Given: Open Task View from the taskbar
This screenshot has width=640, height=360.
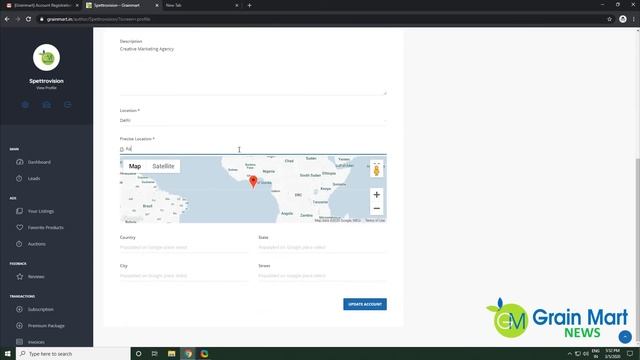Looking at the screenshot, I should coord(155,353).
